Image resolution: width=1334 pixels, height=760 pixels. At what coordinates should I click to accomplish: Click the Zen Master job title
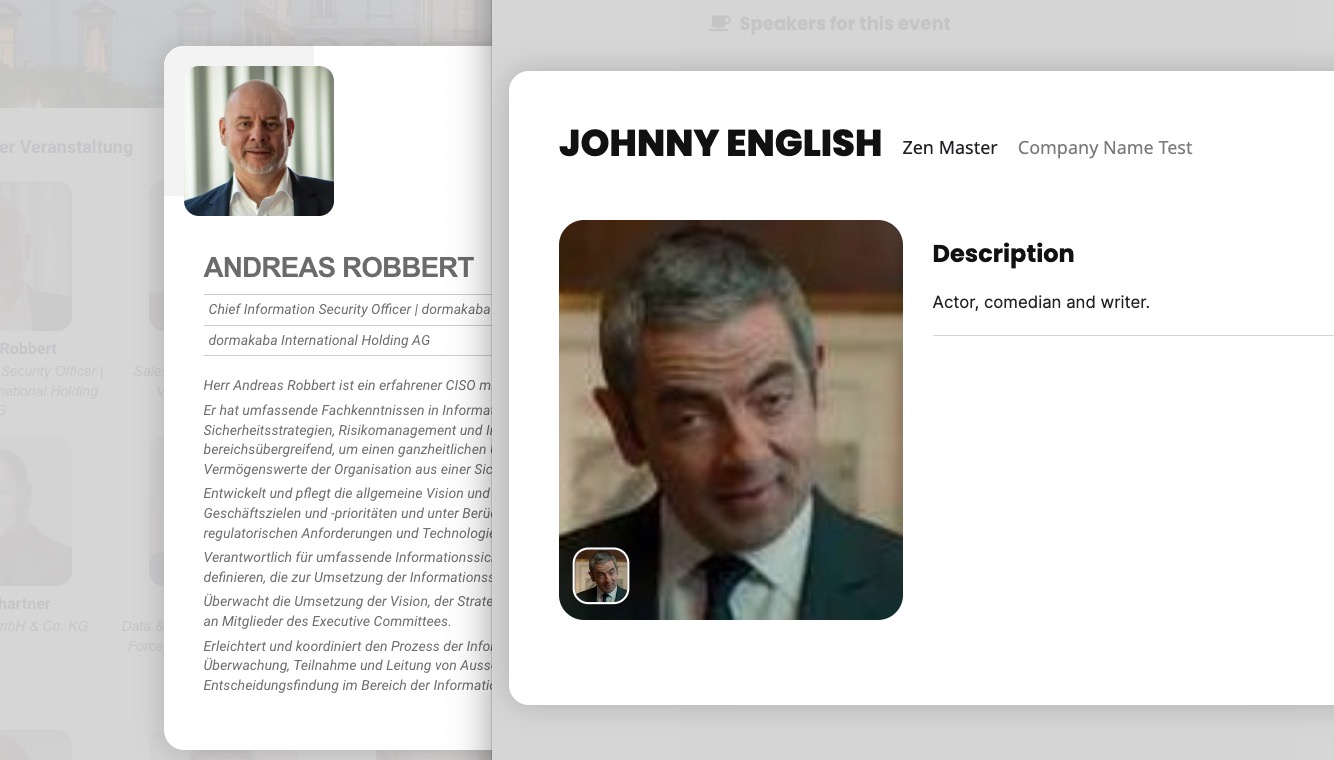(x=950, y=148)
